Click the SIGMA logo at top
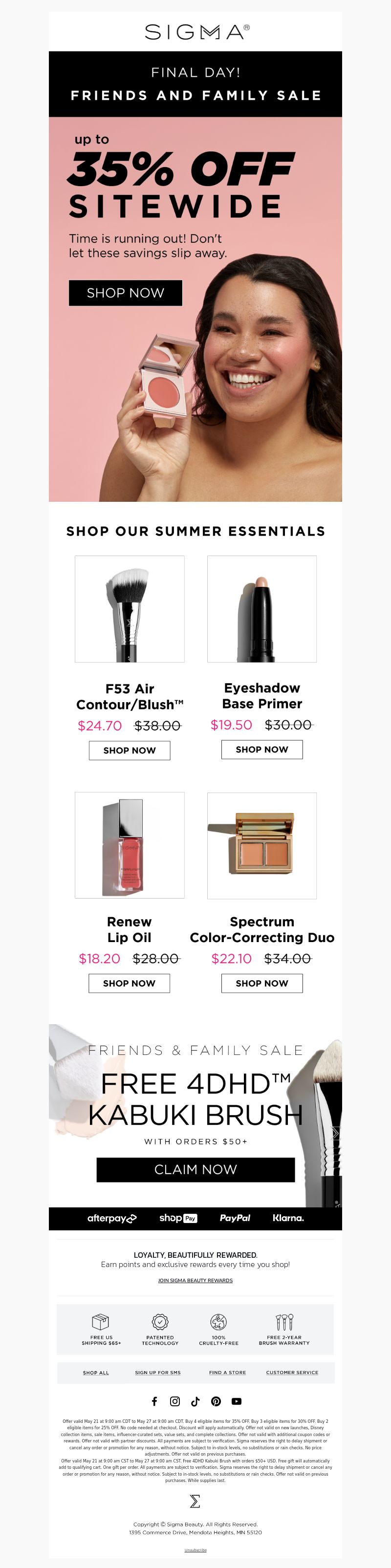391x1568 pixels. (x=196, y=32)
